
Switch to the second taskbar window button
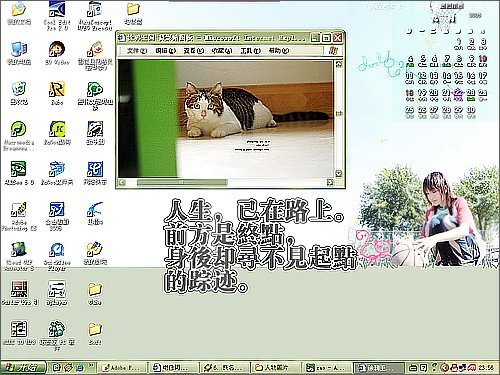coord(174,368)
